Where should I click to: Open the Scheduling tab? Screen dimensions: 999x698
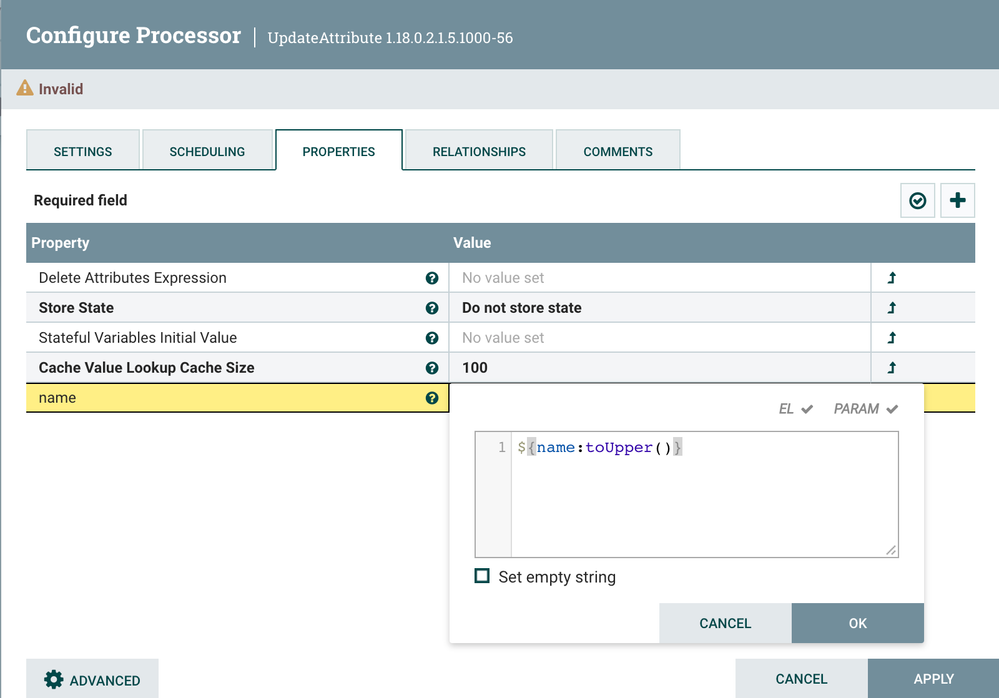(x=207, y=152)
